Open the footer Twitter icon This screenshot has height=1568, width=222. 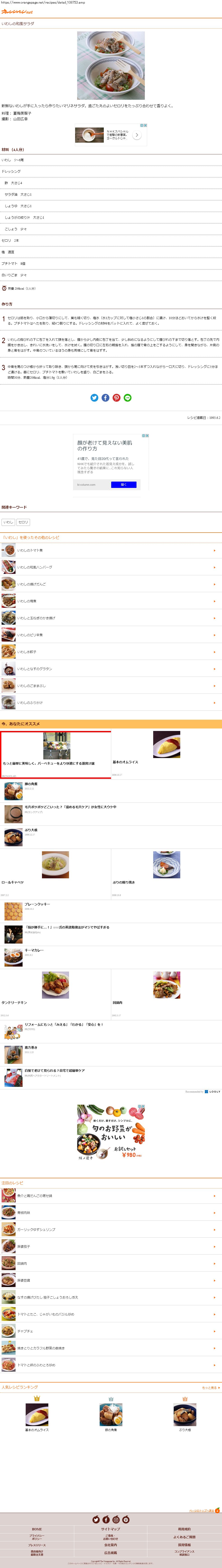[x=95, y=1520]
